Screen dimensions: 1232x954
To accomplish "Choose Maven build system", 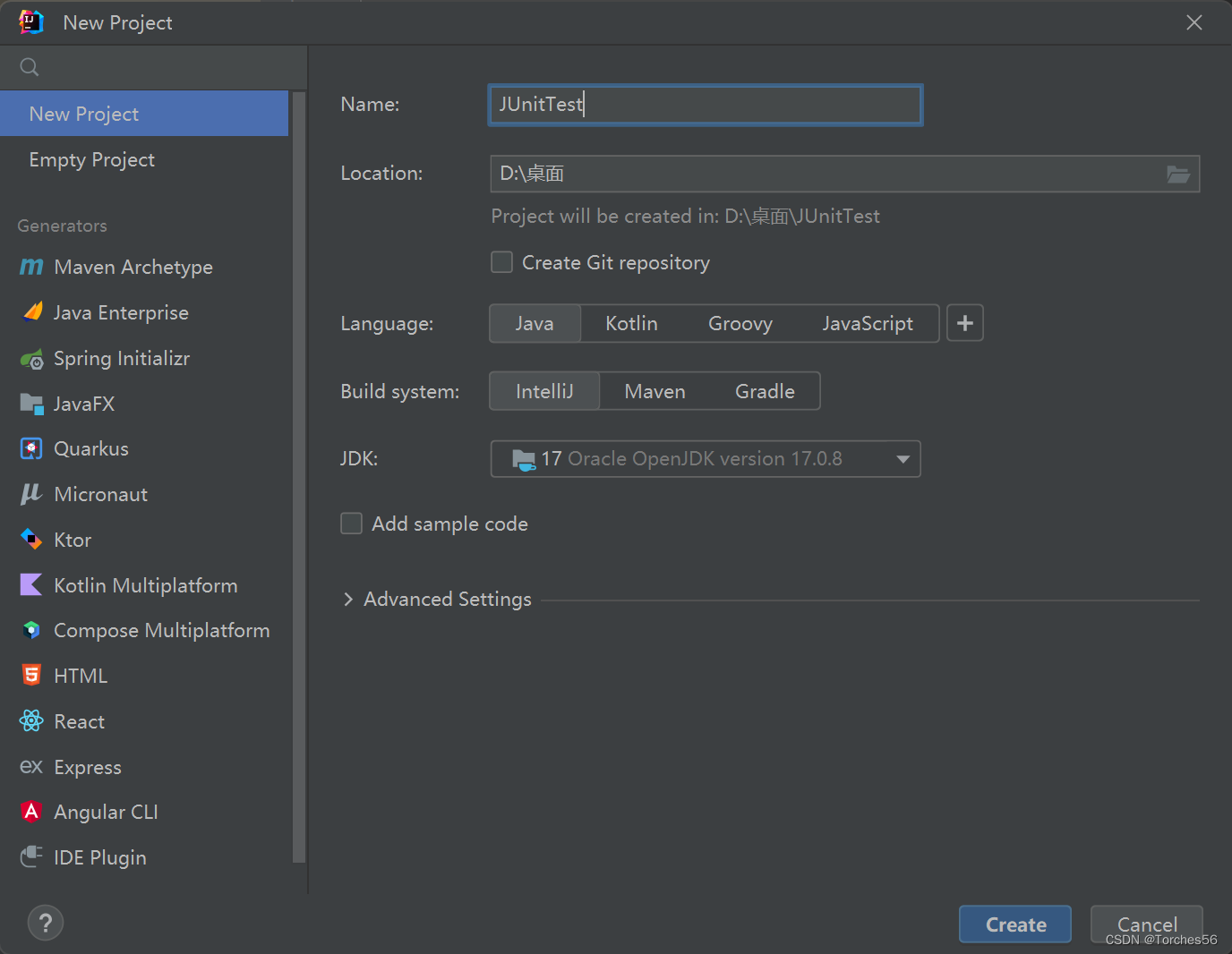I will 654,391.
